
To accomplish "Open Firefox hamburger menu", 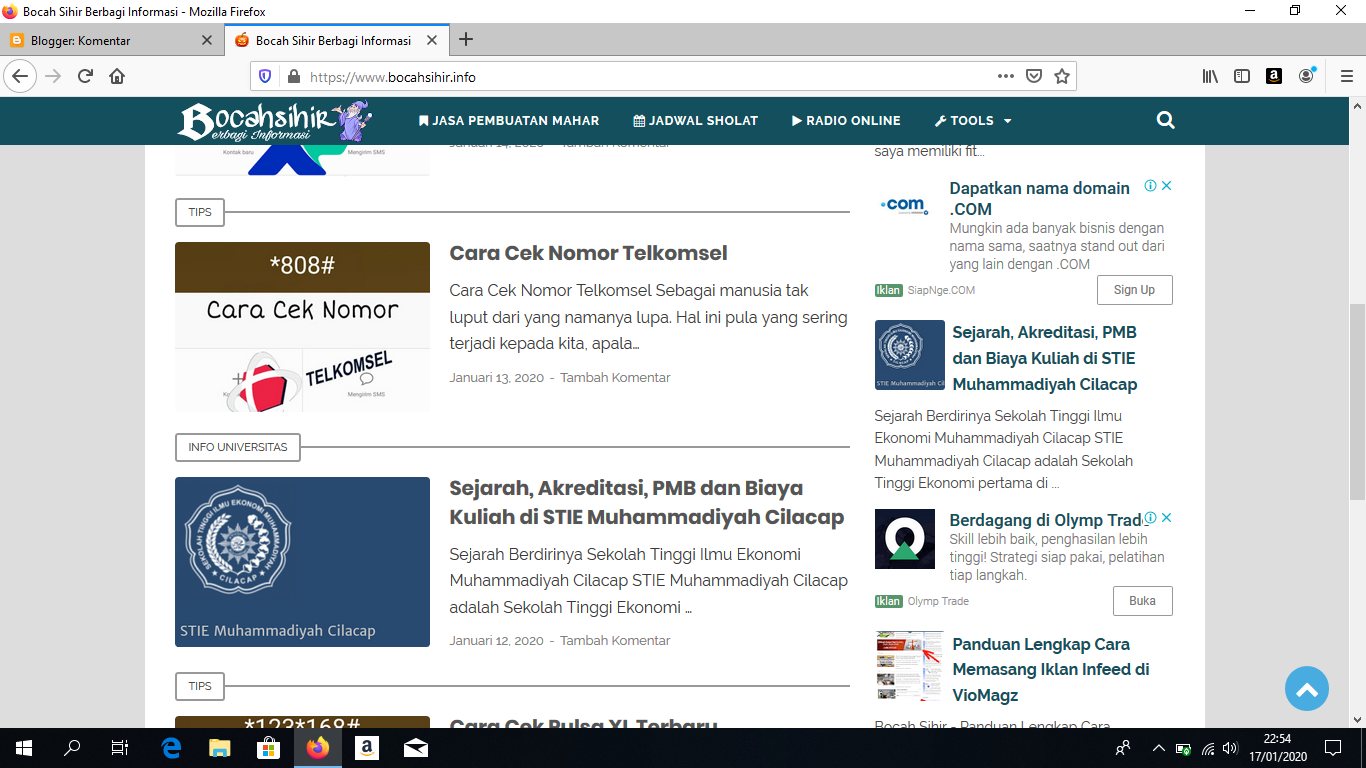I will coord(1346,76).
